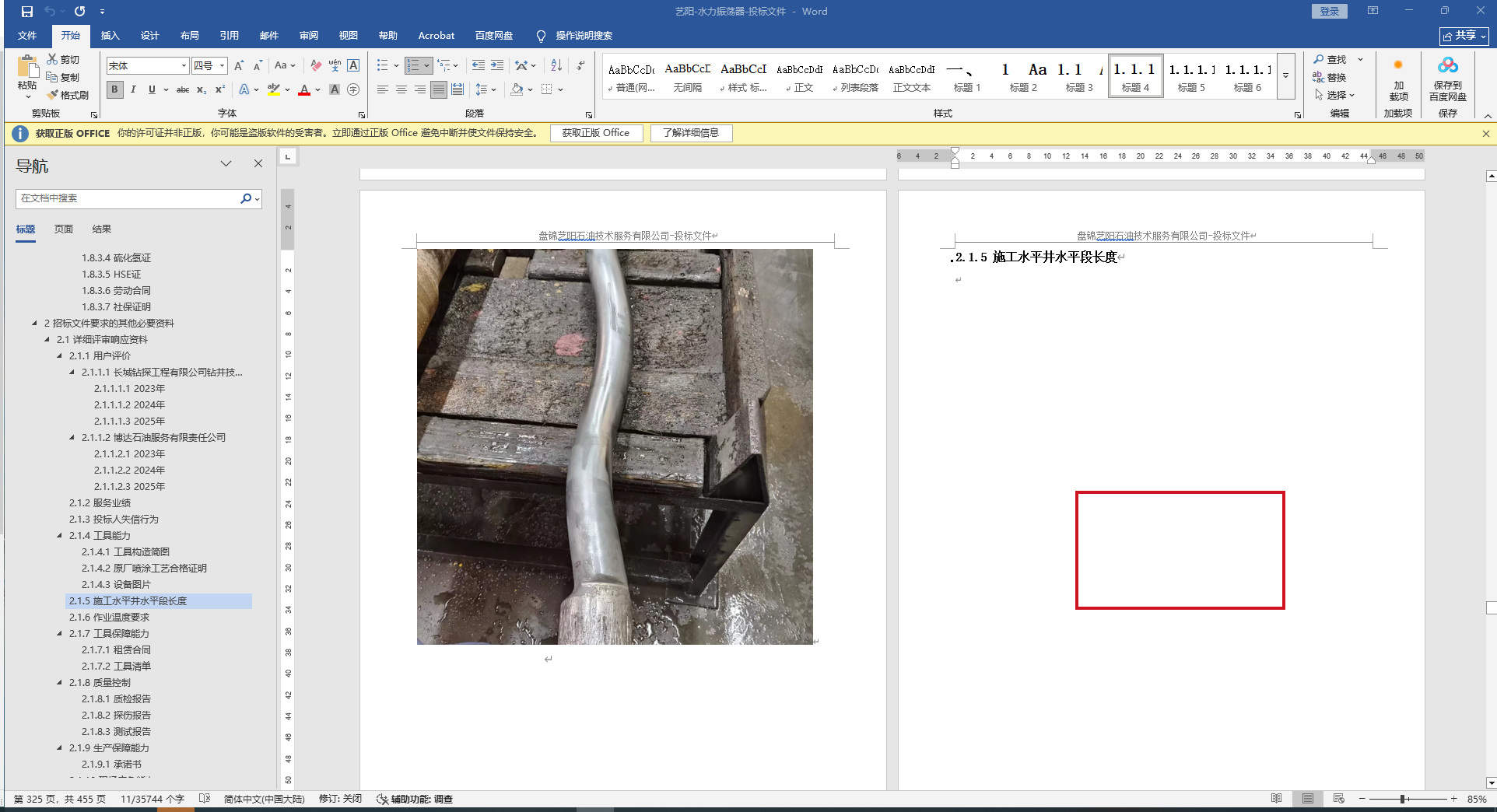
Task: Click Save to Baidu Netdisk icon
Action: (x=1447, y=79)
